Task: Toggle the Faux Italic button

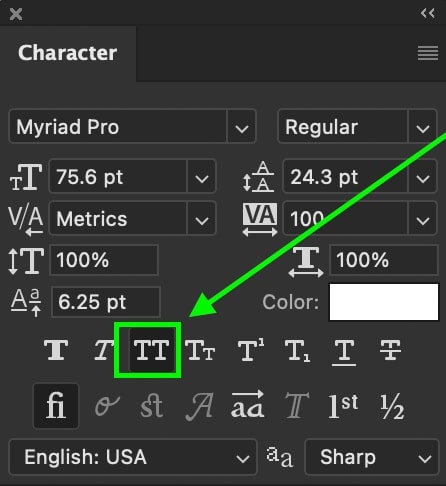Action: point(103,350)
